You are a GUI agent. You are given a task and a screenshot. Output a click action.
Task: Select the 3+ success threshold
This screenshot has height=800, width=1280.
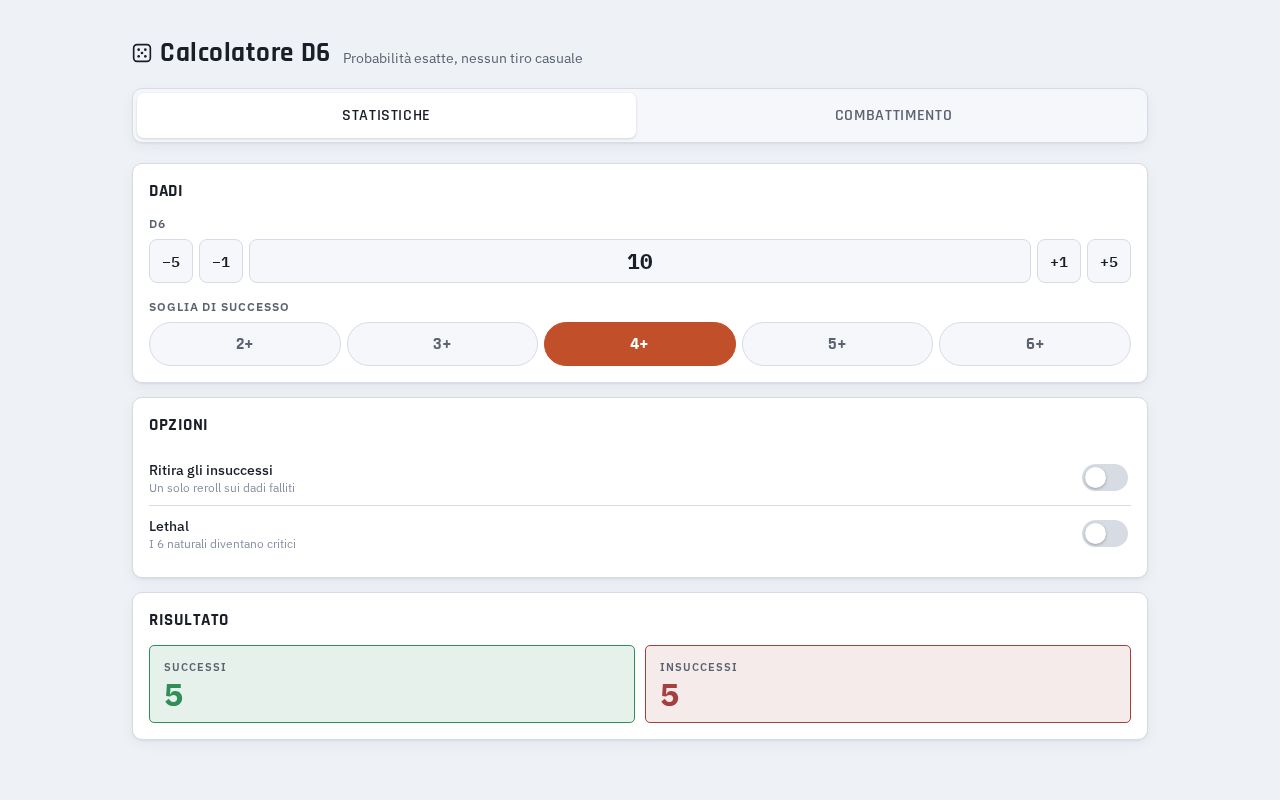442,344
